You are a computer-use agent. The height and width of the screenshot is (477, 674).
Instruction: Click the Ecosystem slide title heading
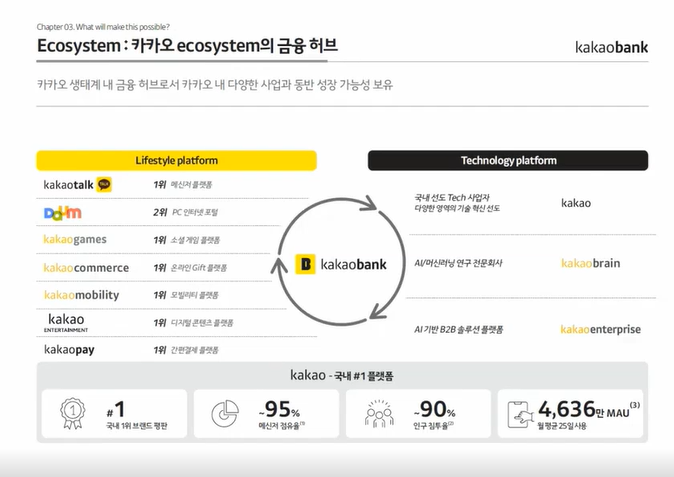pyautogui.click(x=187, y=46)
